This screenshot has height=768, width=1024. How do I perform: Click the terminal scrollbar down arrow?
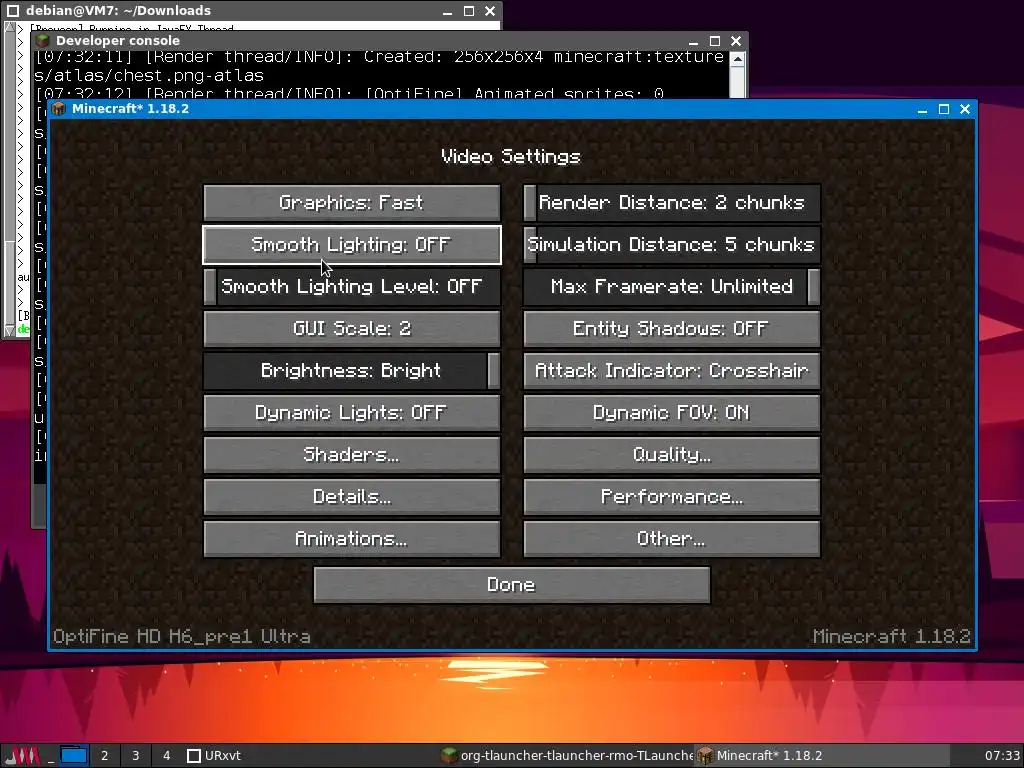click(x=9, y=331)
